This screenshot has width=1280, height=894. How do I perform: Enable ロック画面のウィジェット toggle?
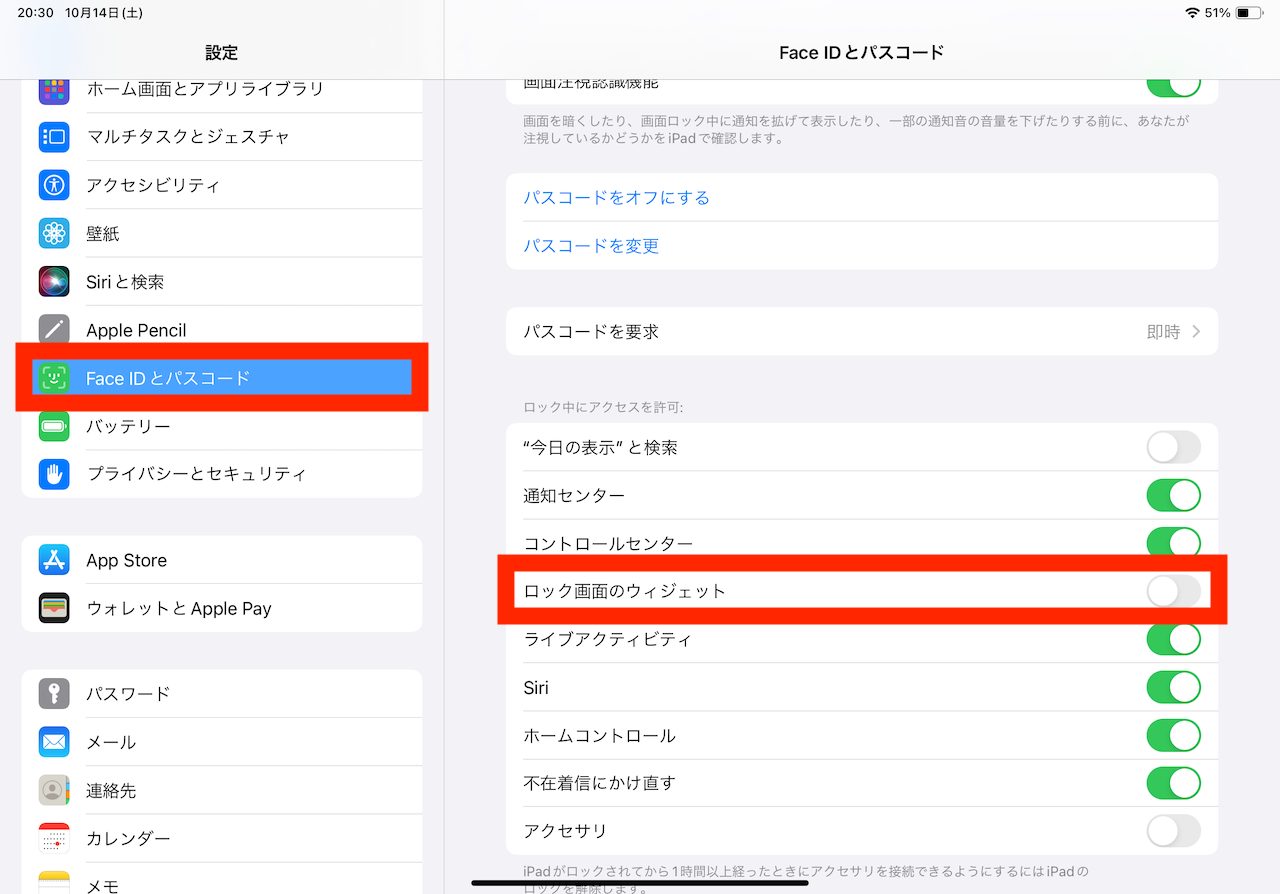point(1173,591)
